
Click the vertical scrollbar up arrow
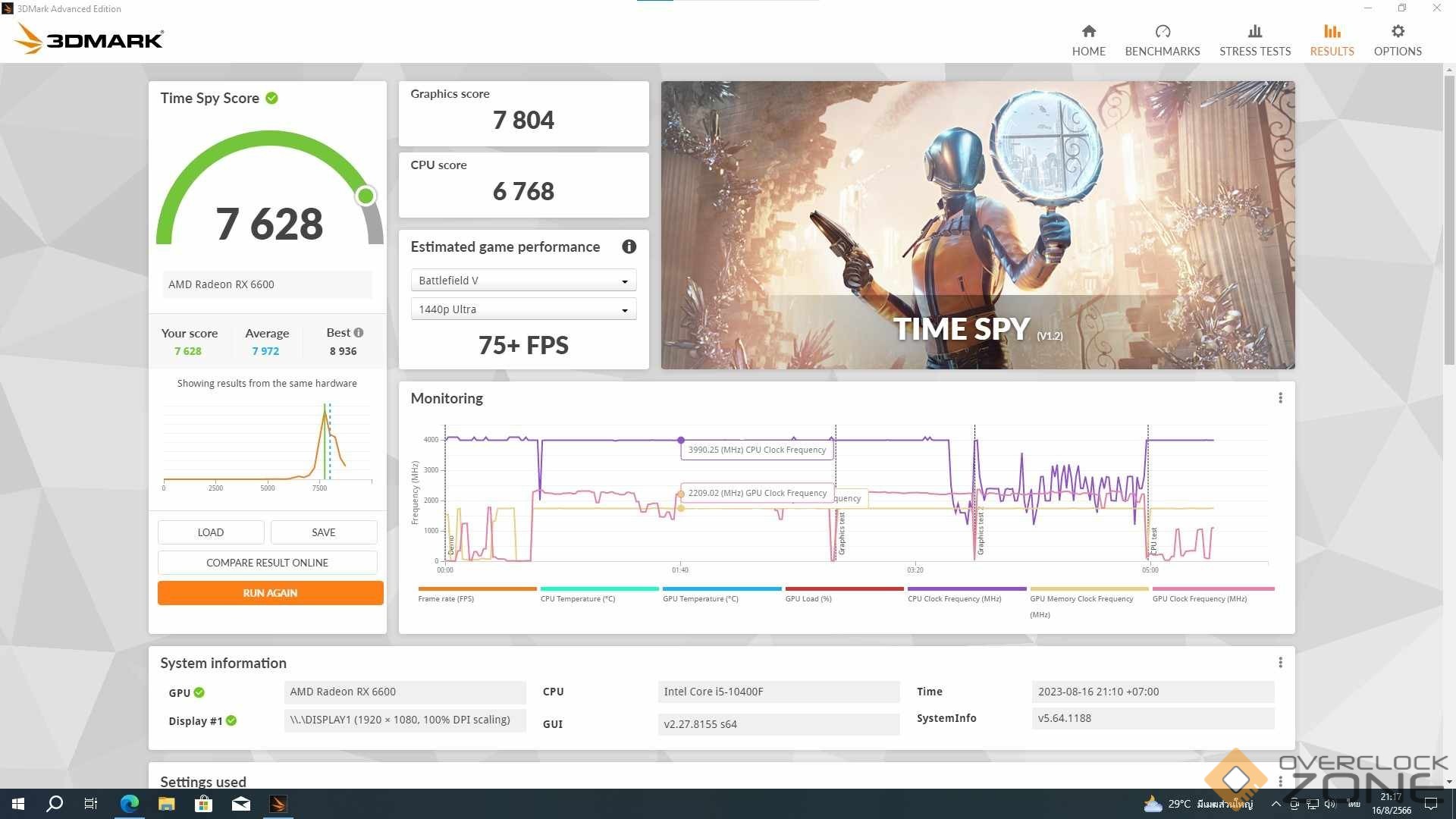click(x=1449, y=71)
